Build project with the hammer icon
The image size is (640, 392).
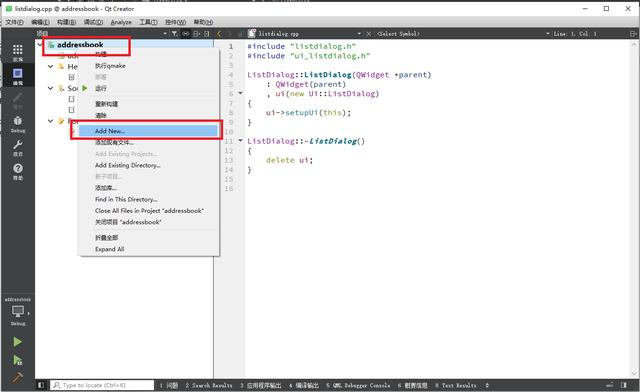click(x=17, y=377)
